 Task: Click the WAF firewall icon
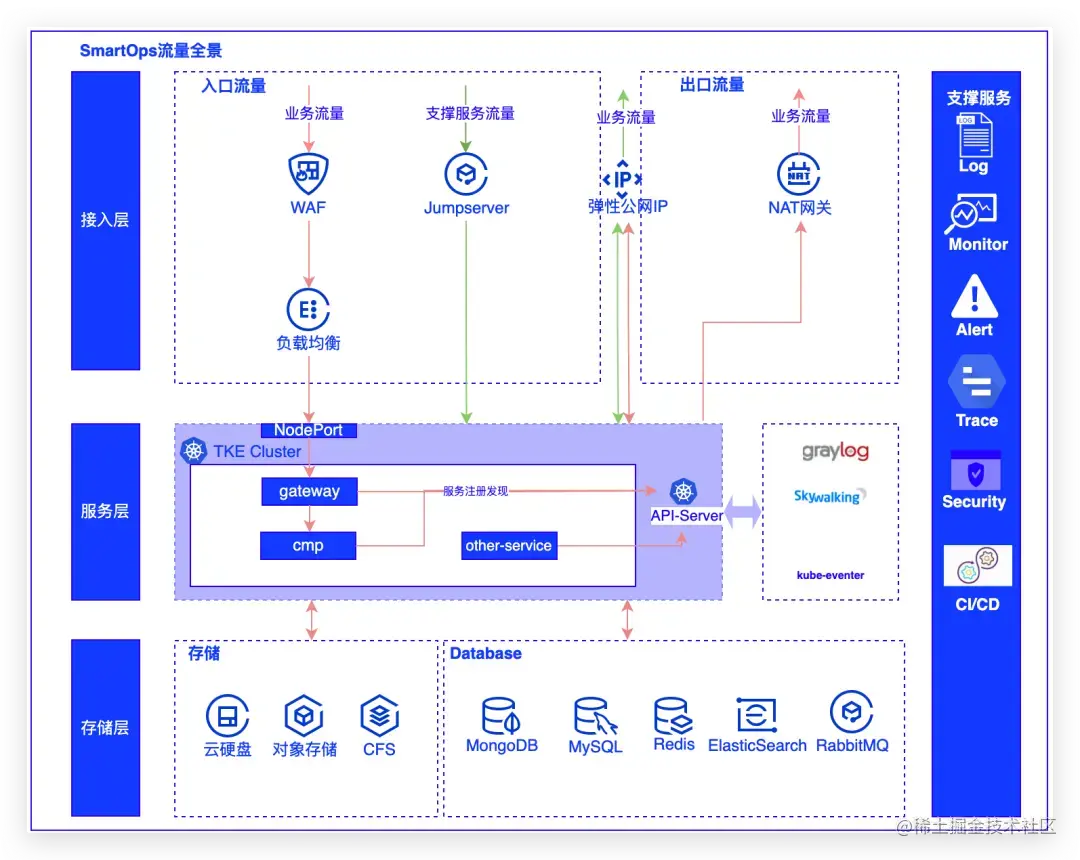point(308,172)
